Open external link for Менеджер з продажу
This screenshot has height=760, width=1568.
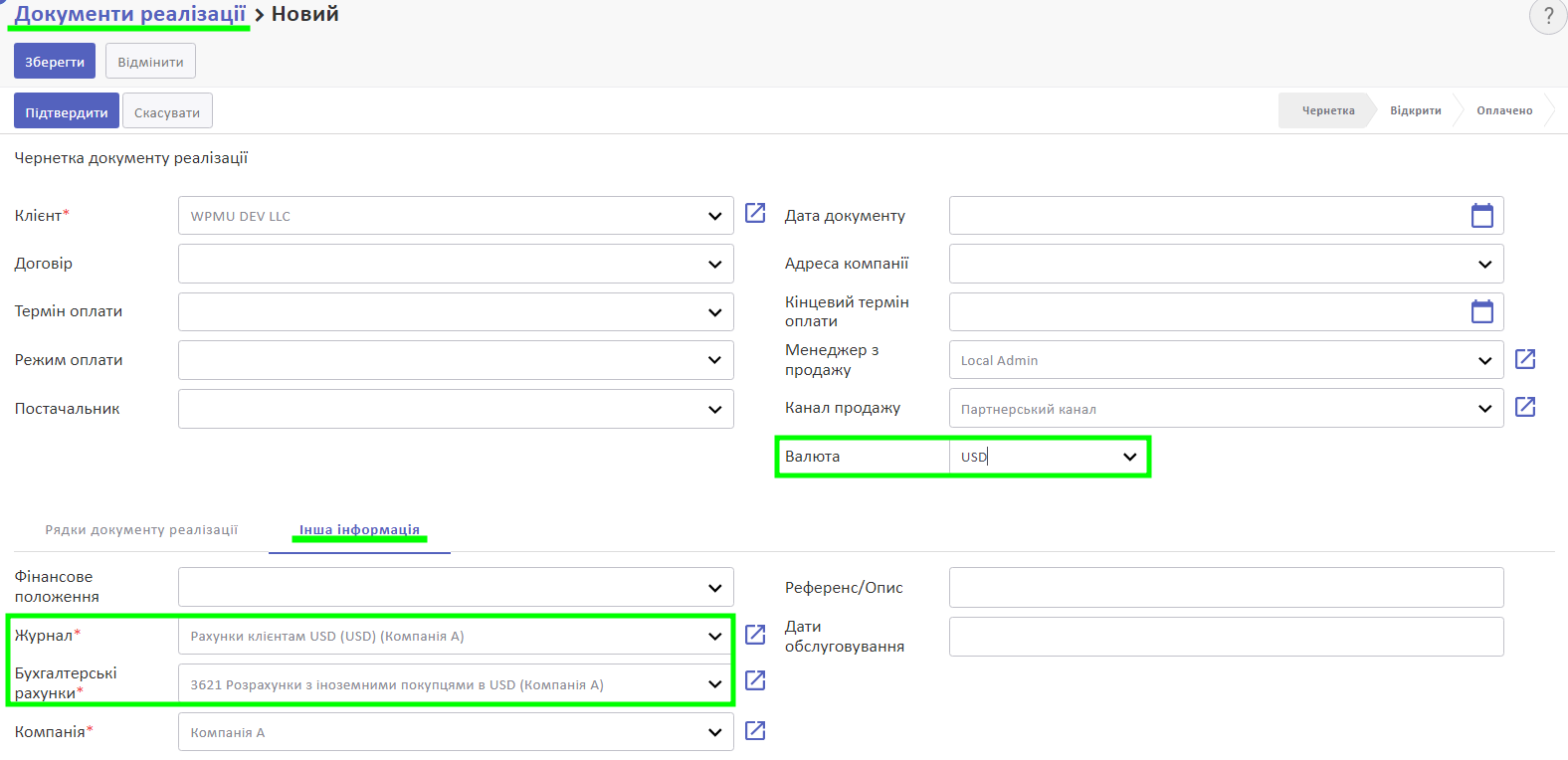coord(1525,359)
